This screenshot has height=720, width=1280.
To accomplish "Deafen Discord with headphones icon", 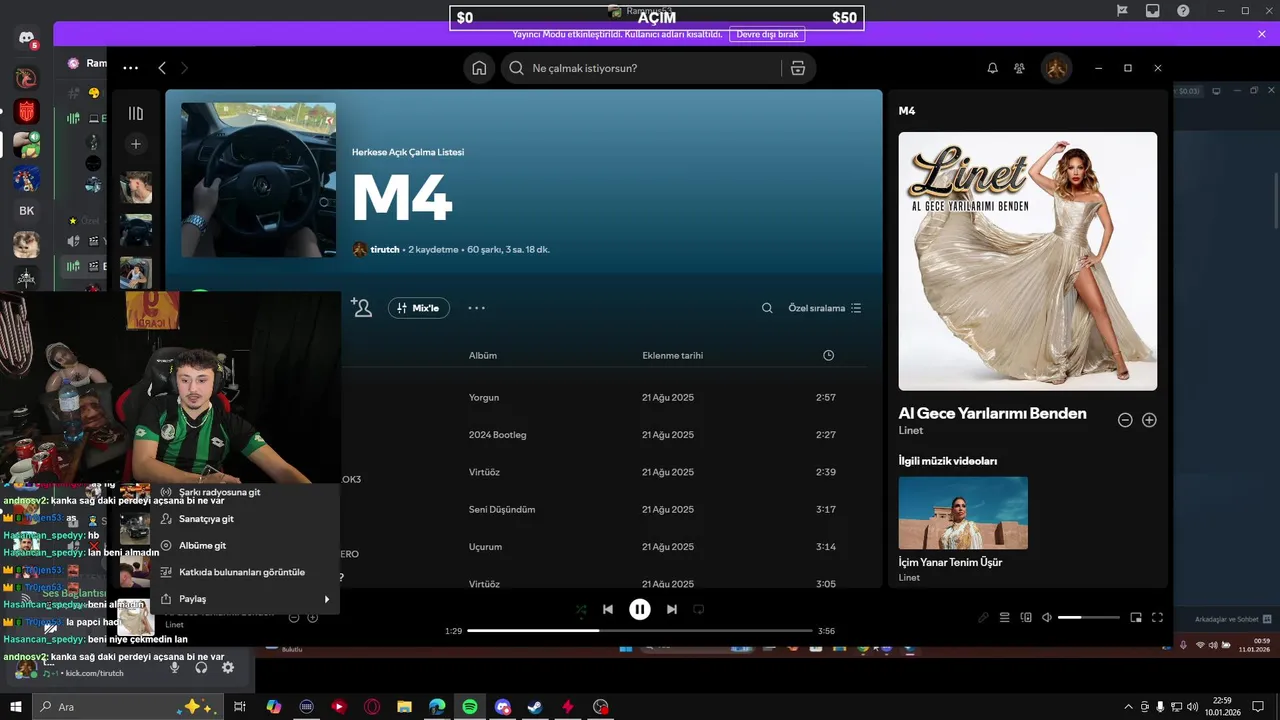I will tap(201, 667).
